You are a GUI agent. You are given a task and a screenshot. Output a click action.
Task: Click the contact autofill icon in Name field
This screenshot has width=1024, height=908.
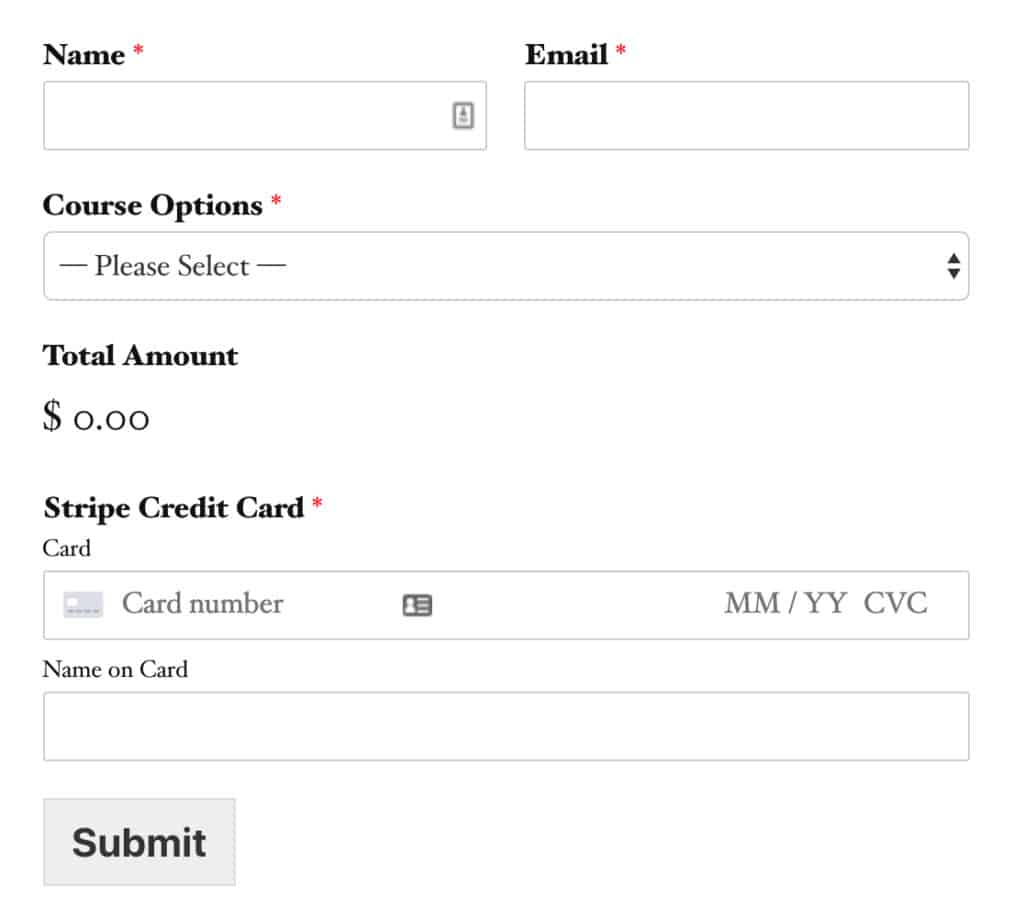463,116
